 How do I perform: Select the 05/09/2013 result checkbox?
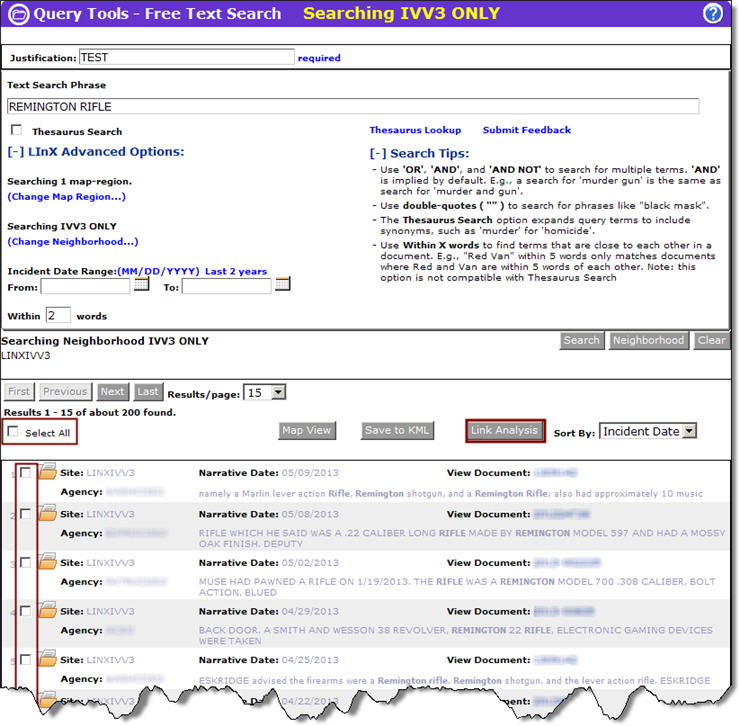[25, 472]
